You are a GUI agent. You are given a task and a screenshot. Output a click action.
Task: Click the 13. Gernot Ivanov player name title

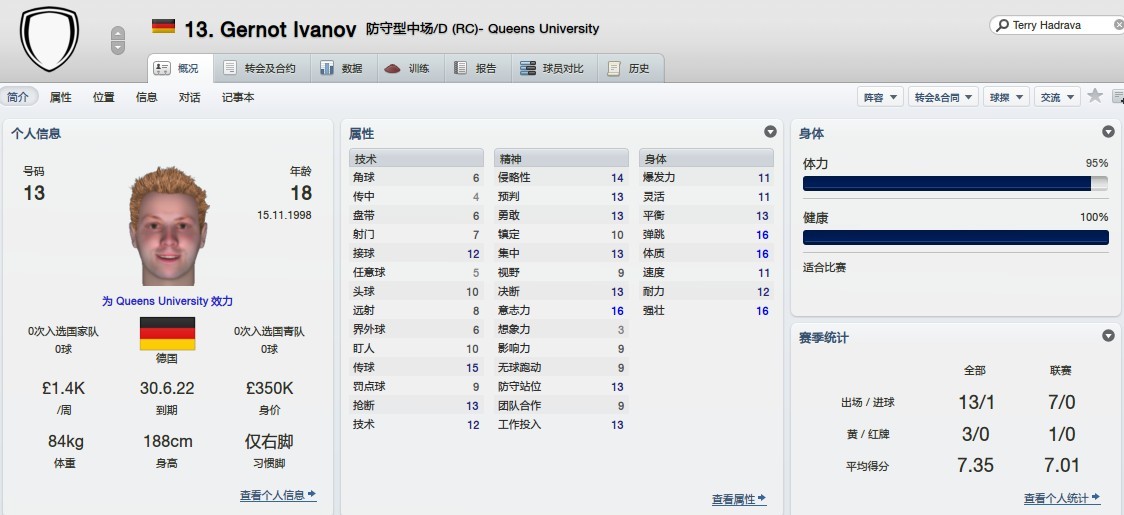click(270, 29)
